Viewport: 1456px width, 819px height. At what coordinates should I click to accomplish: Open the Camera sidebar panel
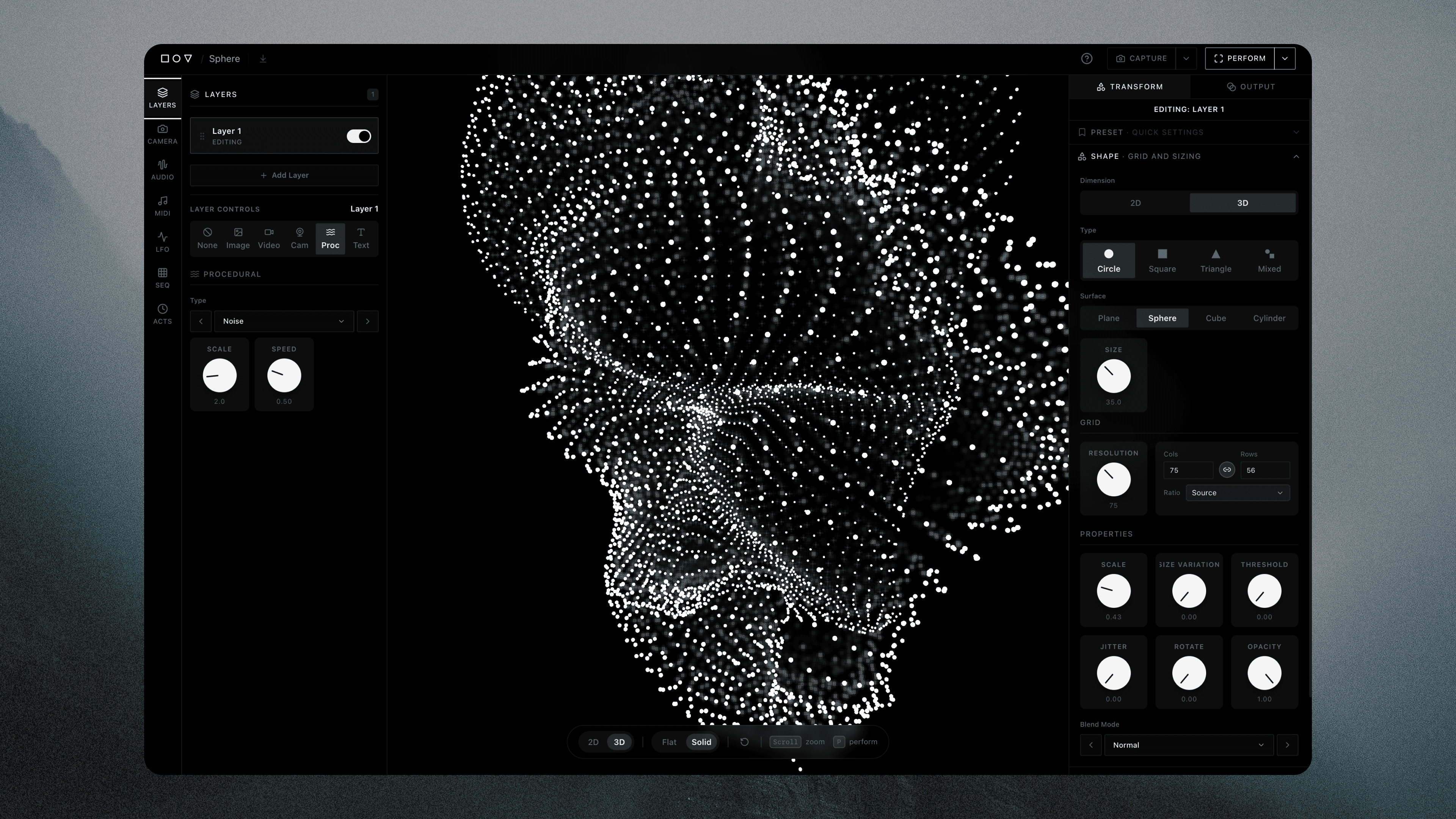click(x=162, y=135)
